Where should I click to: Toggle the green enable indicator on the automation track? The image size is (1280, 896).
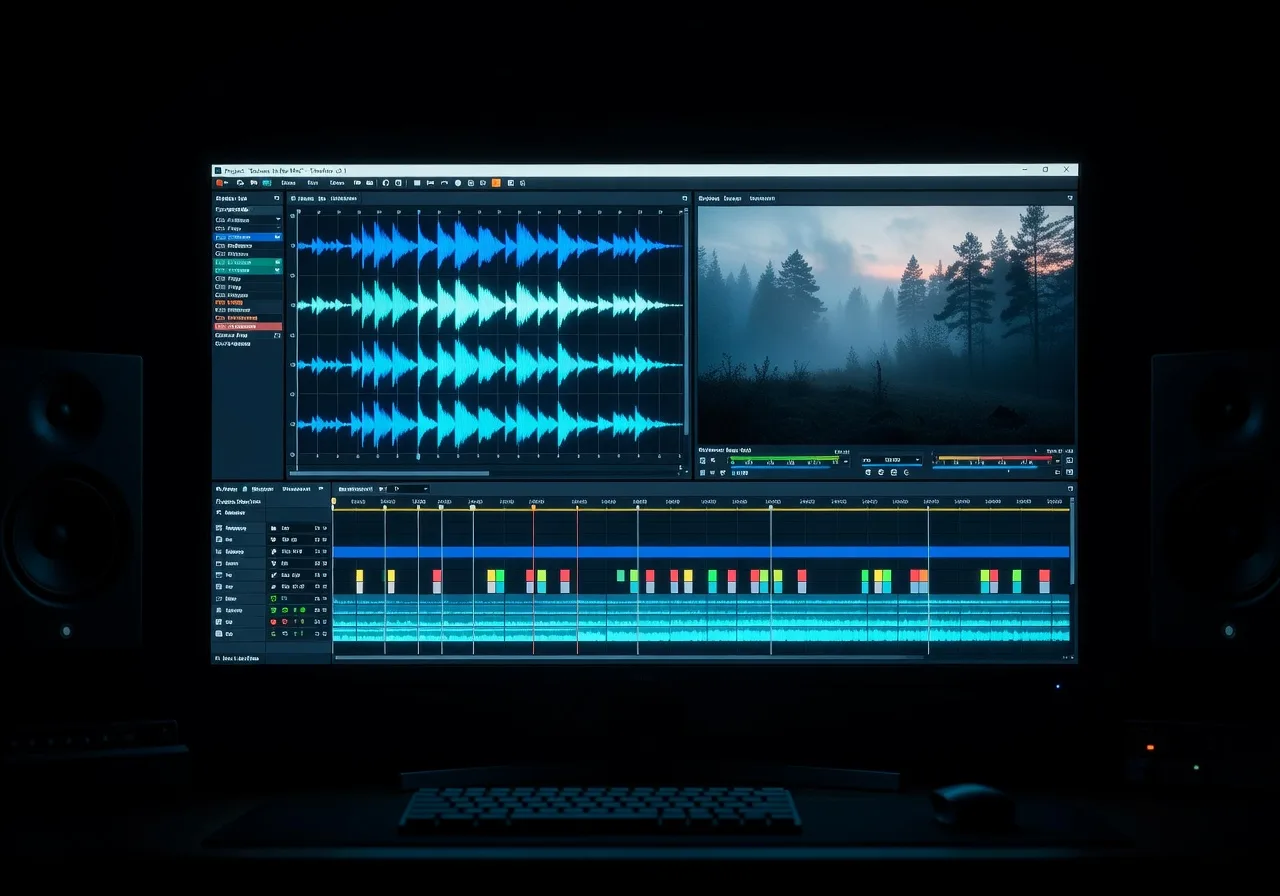click(301, 610)
